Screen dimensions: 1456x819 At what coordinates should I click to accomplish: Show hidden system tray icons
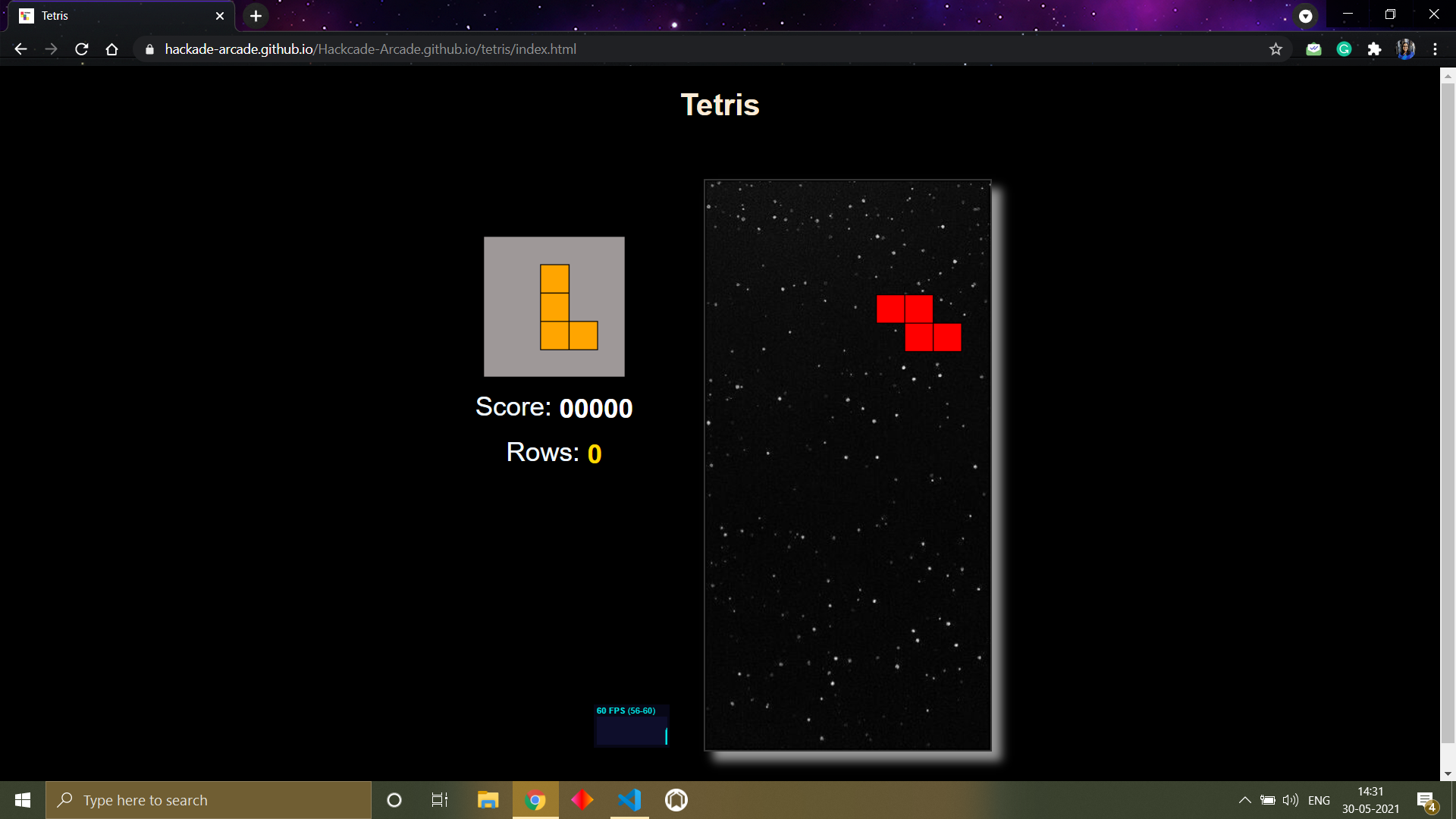(1244, 800)
